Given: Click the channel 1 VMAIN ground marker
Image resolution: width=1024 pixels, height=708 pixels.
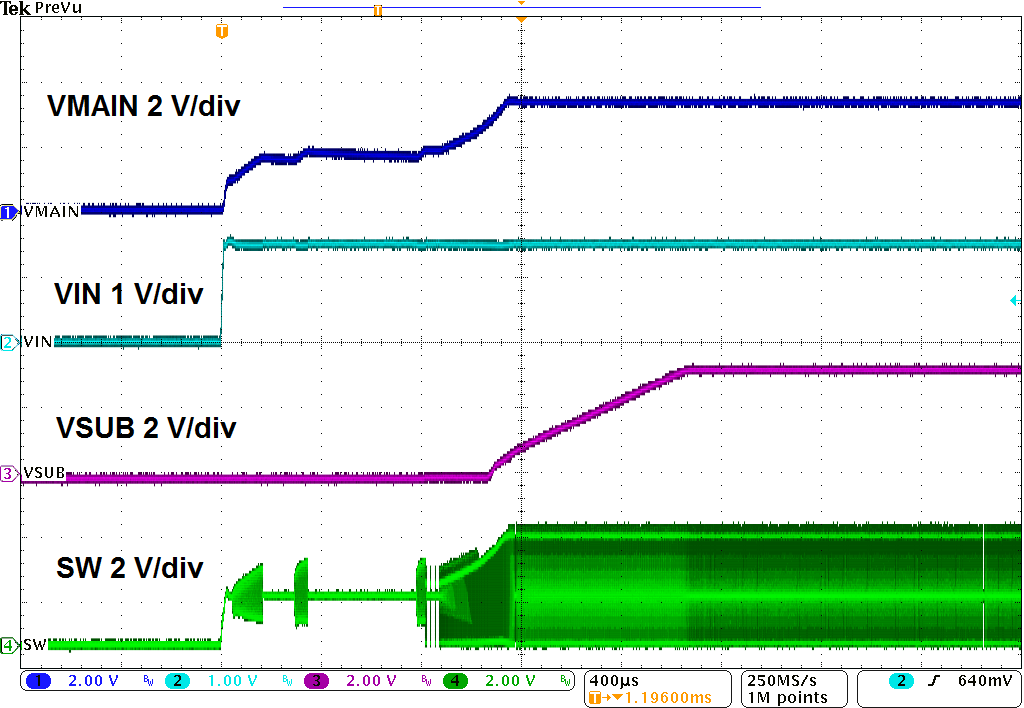Looking at the screenshot, I should [9, 212].
